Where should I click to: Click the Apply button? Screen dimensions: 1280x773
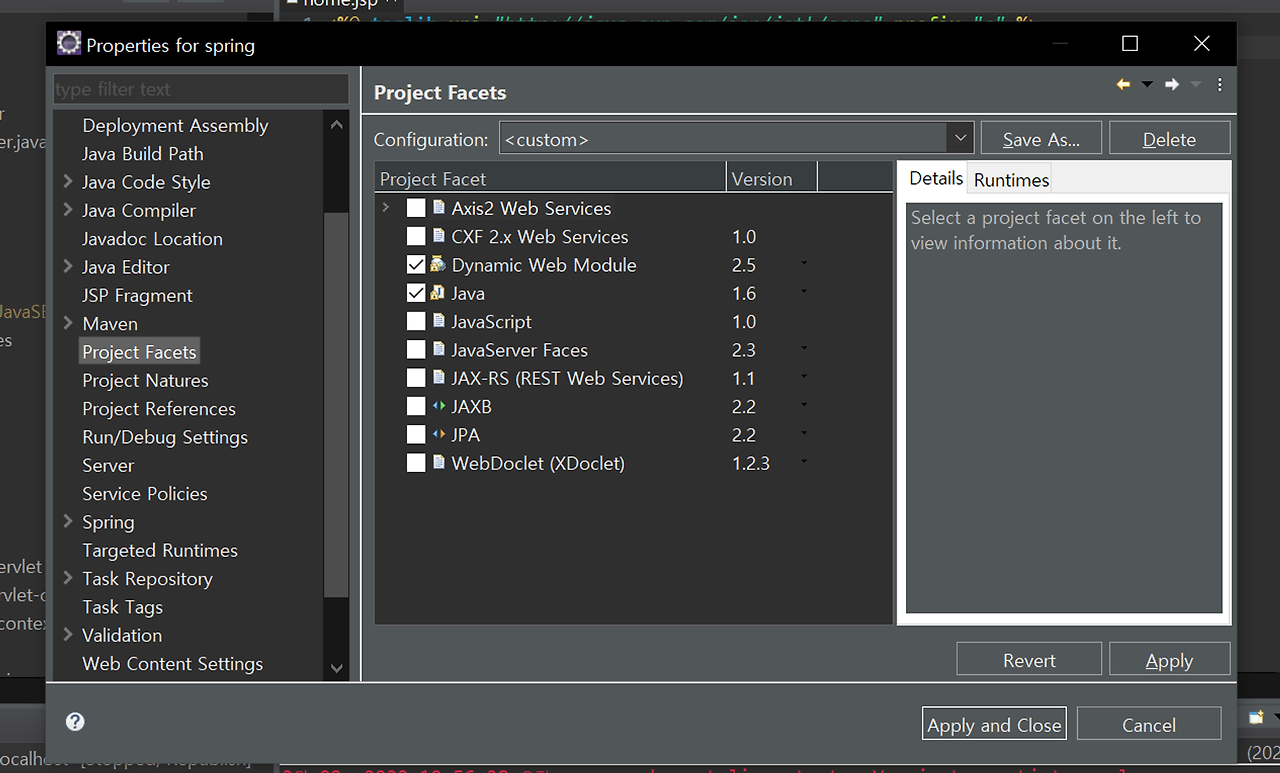(x=1169, y=660)
